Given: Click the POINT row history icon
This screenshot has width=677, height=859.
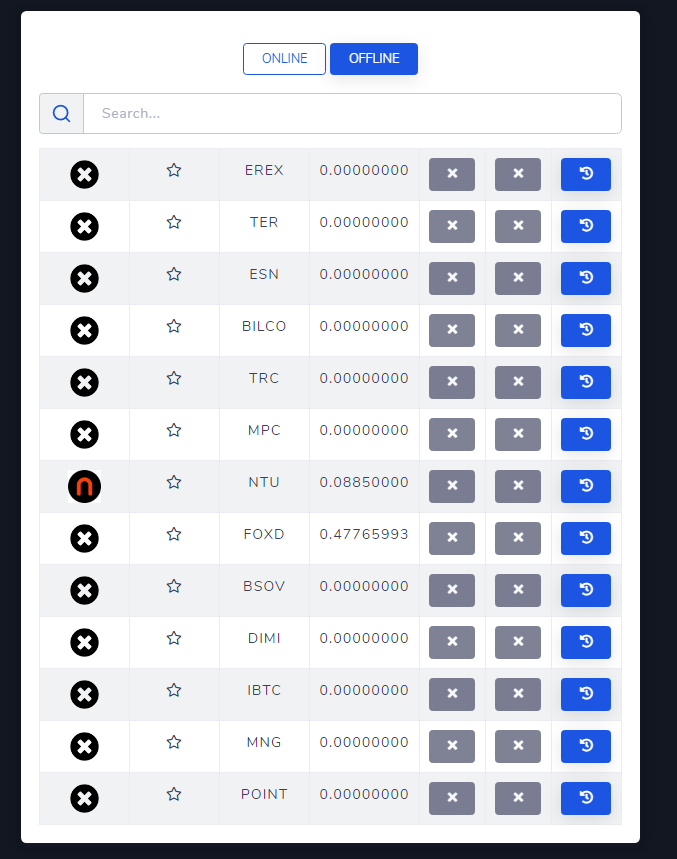Looking at the screenshot, I should pyautogui.click(x=586, y=798).
